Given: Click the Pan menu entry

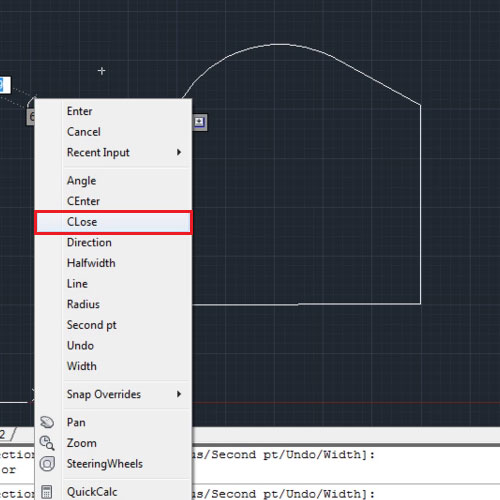Looking at the screenshot, I should tap(113, 422).
